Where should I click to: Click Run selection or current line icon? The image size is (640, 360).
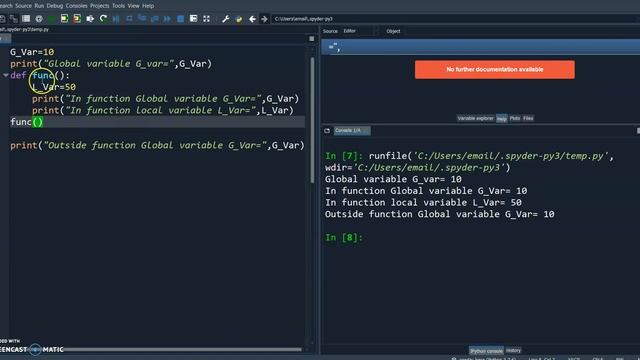tap(90, 19)
